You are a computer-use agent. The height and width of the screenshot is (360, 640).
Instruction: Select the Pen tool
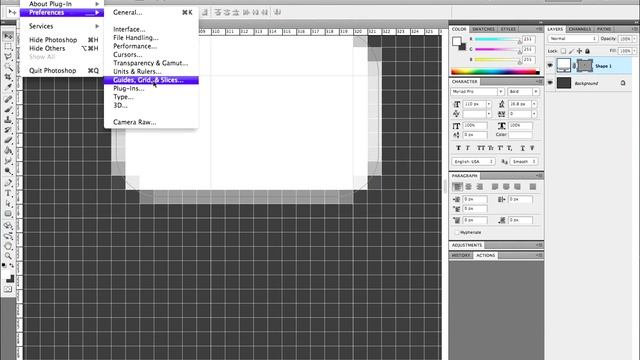coord(8,183)
